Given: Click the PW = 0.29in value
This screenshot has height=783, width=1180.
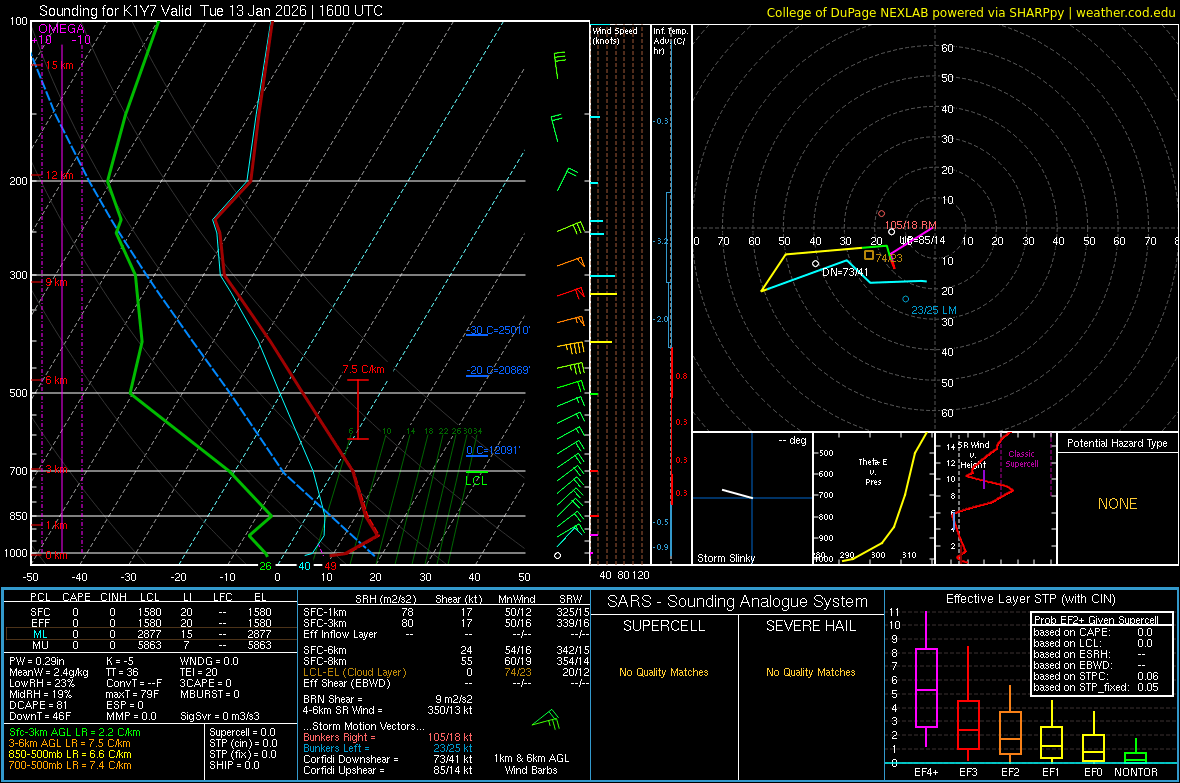Looking at the screenshot, I should pyautogui.click(x=37, y=661).
